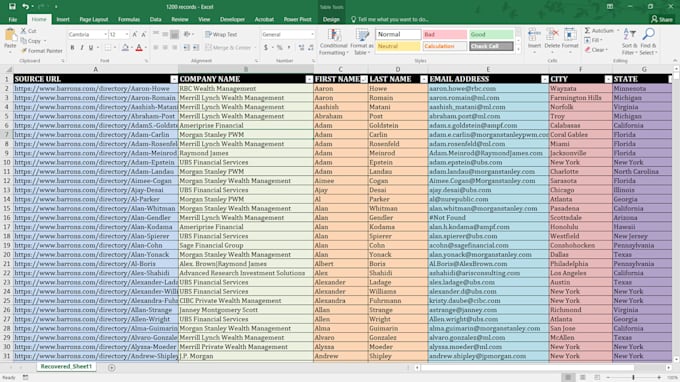Apply the accounting dollar format
This screenshot has height=382, width=680.
coord(266,47)
